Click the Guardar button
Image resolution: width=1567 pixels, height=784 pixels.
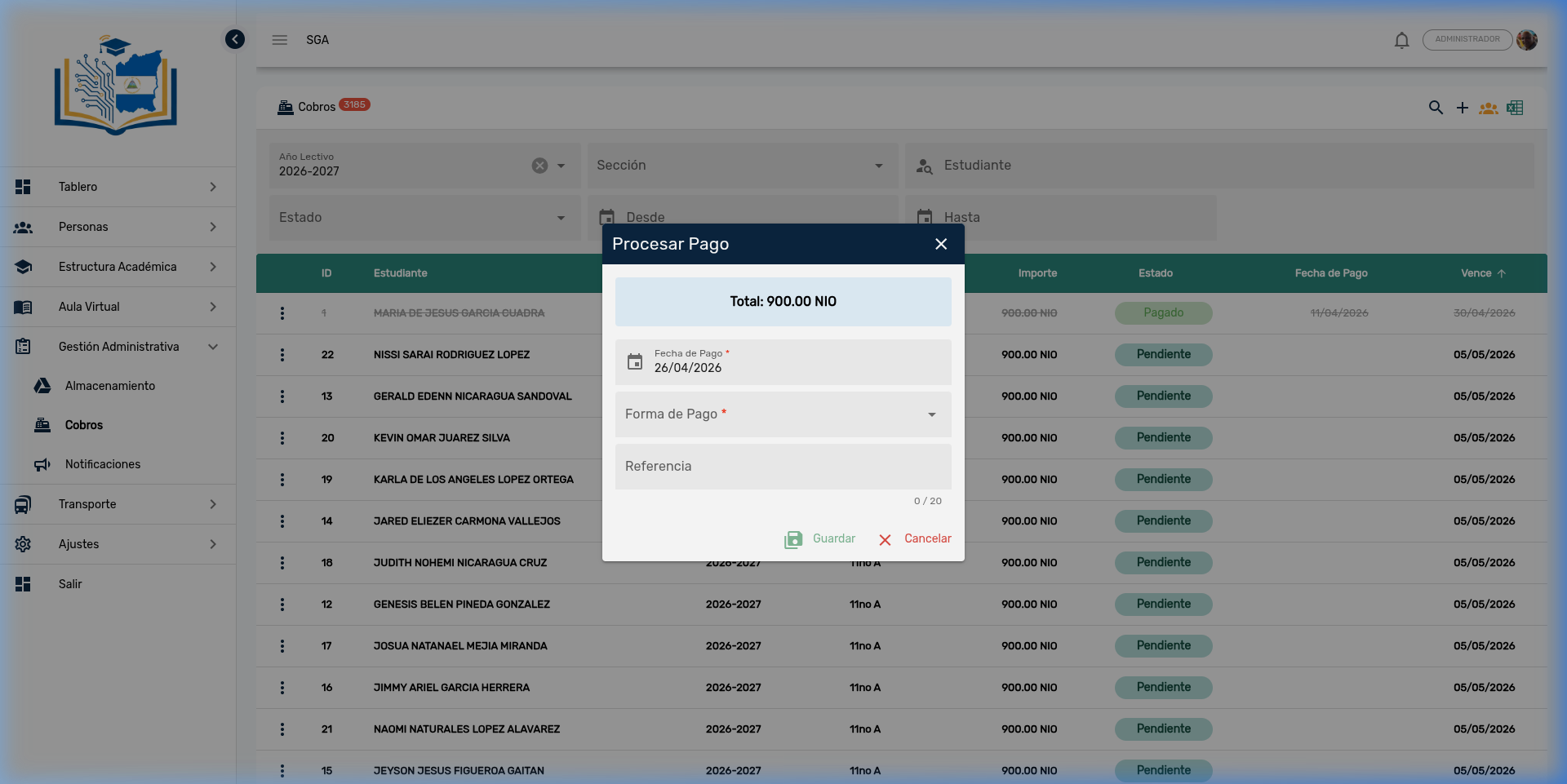(820, 539)
